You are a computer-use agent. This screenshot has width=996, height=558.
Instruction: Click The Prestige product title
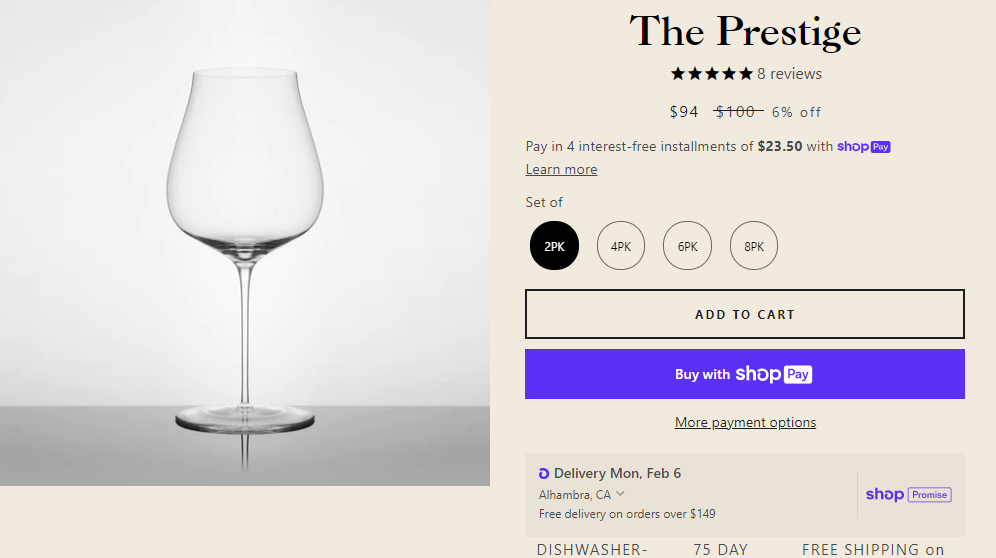coord(745,31)
